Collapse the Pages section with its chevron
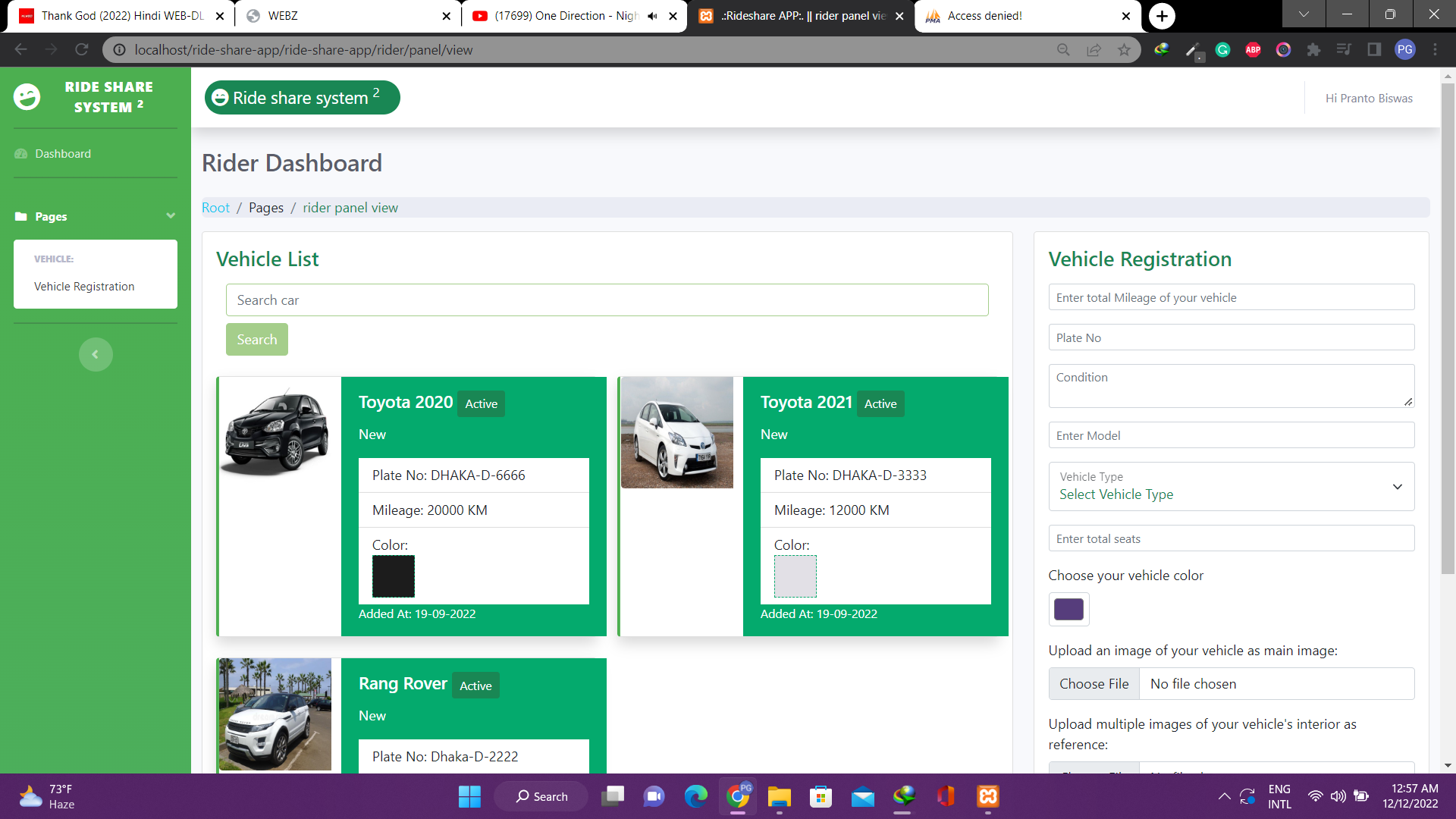 coord(171,216)
